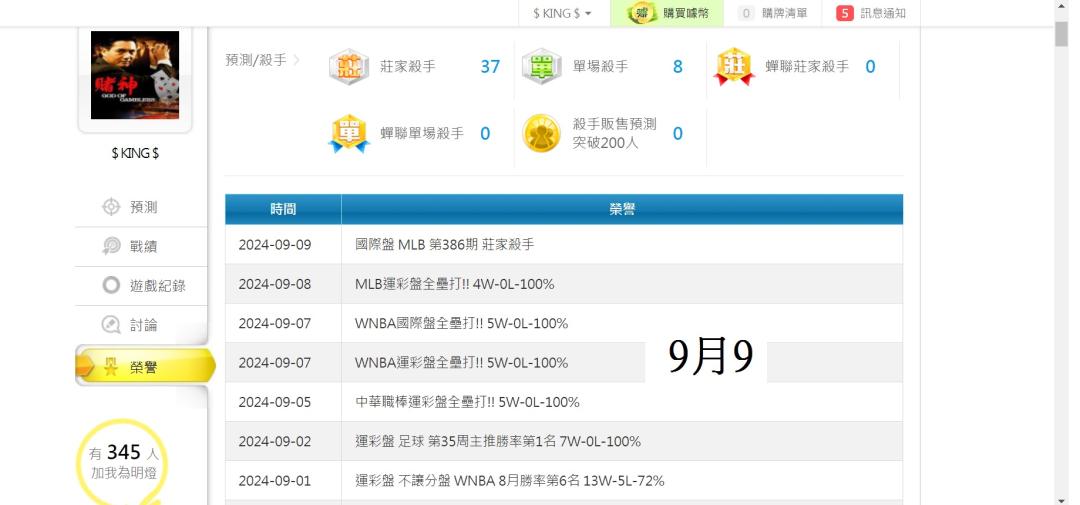1080x505 pixels.
Task: Click the date 2024-09-09
Action: (275, 245)
